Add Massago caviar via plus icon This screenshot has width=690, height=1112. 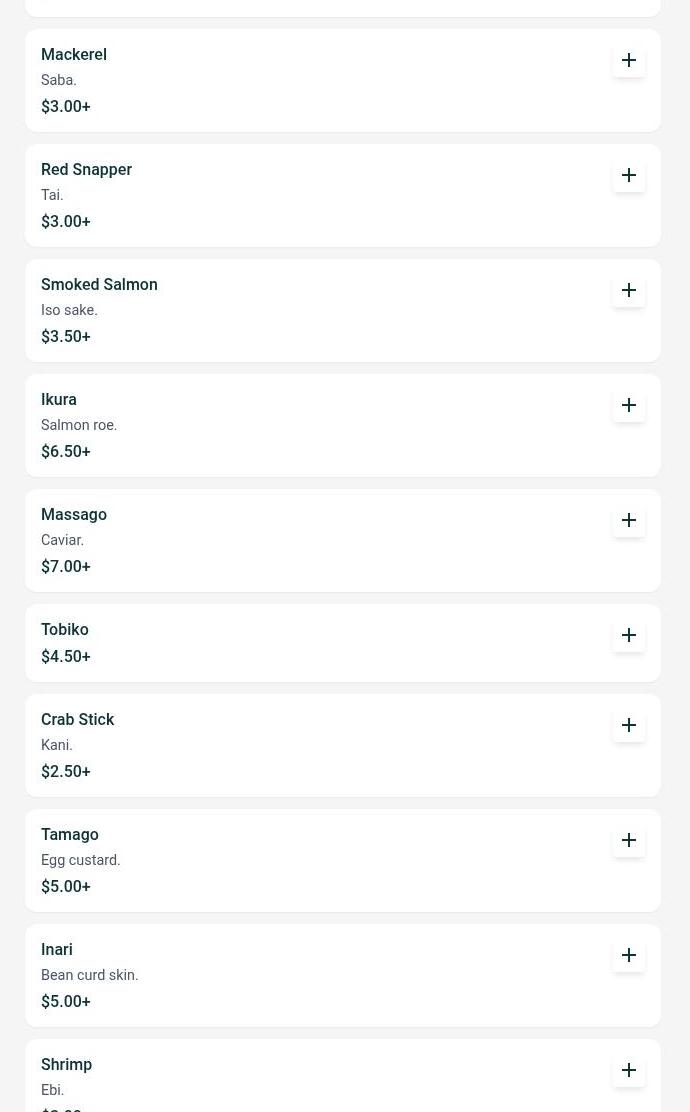point(629,520)
